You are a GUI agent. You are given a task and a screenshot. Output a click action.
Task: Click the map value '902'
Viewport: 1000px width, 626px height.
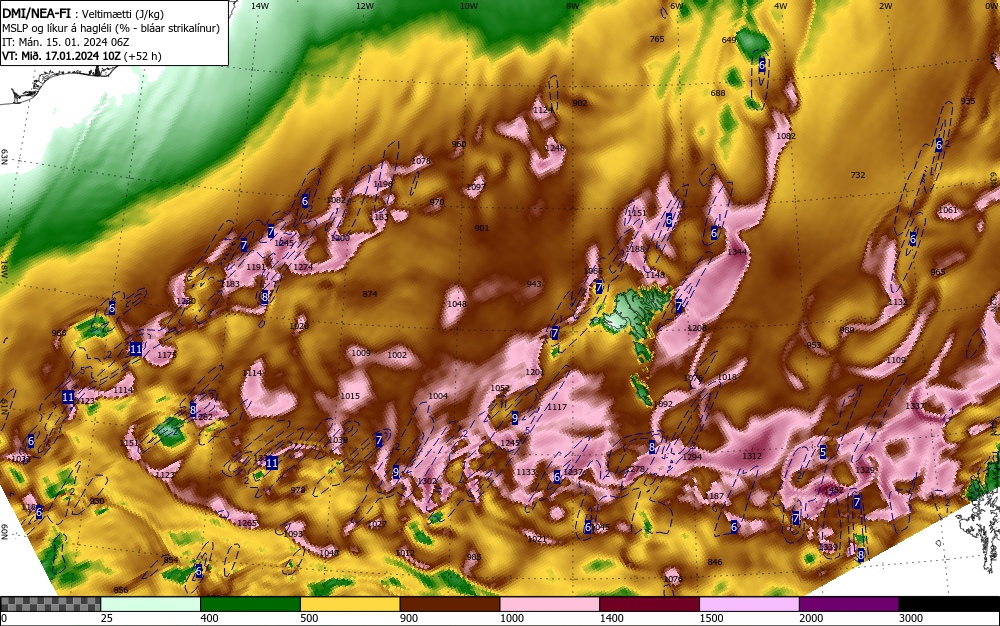click(580, 103)
